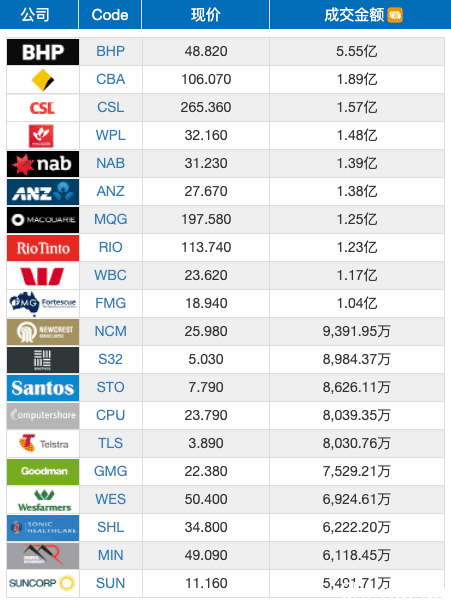Select the nab logo
451x604 pixels.
43,164
